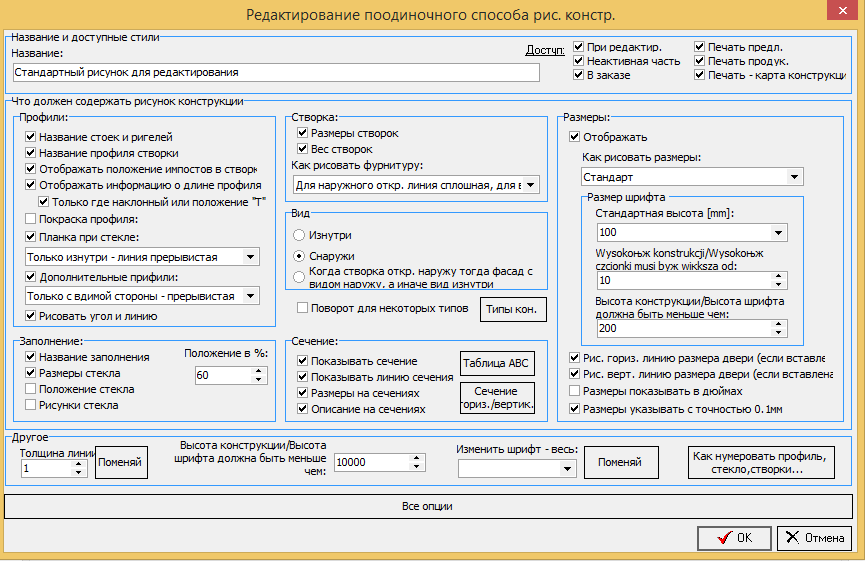Confirm with the OK checkmark button
Viewport: 865px width, 561px height.
[734, 537]
